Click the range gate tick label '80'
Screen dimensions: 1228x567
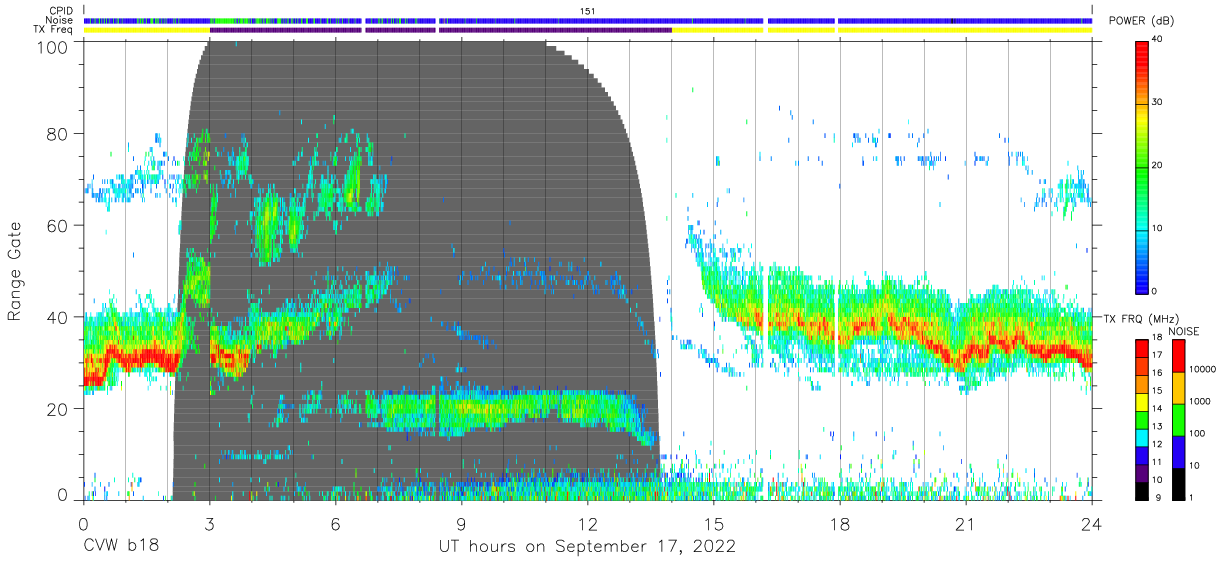click(59, 135)
